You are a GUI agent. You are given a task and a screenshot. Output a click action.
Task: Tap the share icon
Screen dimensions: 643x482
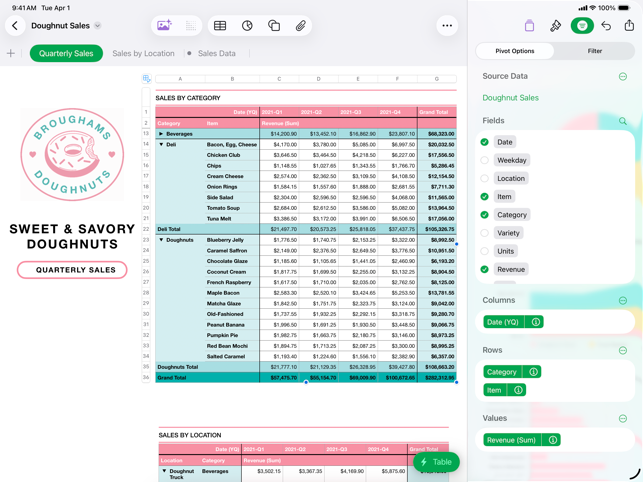click(x=629, y=25)
